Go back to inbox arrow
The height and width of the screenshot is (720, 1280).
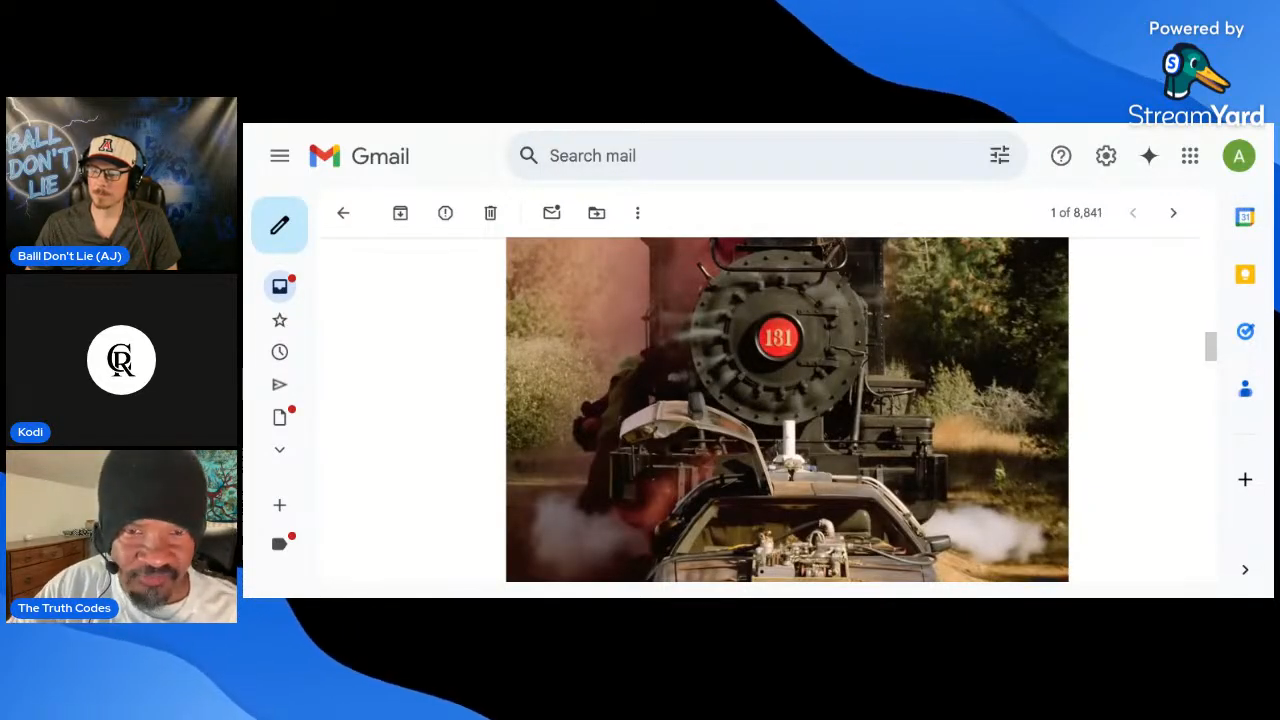343,213
